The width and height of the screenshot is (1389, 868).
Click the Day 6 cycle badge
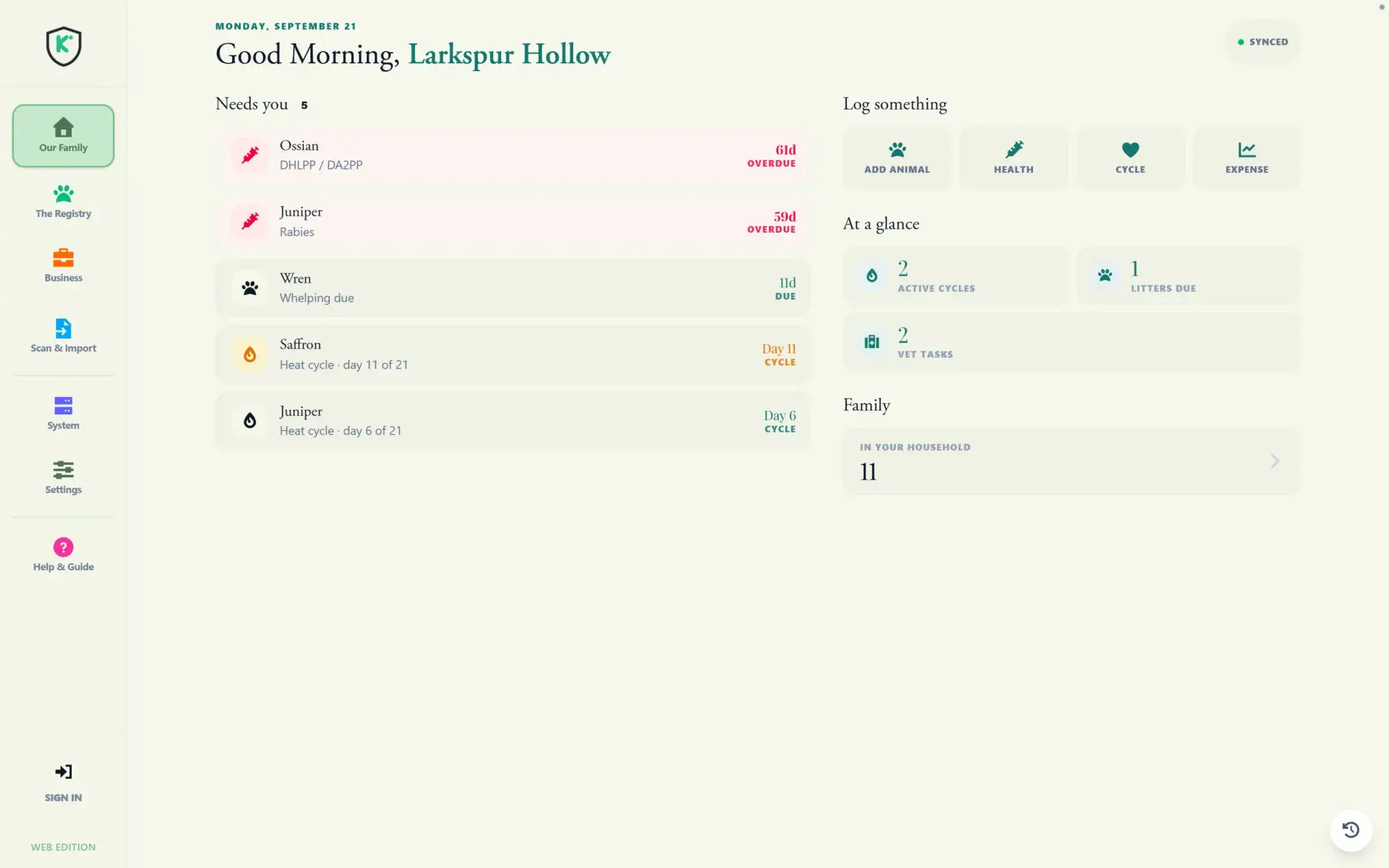pos(780,421)
